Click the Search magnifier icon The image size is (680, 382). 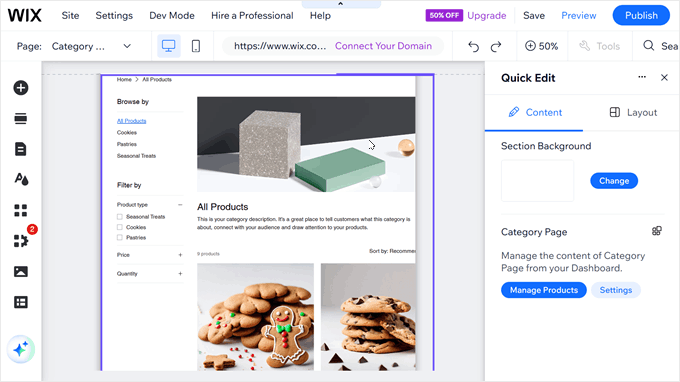coord(649,46)
